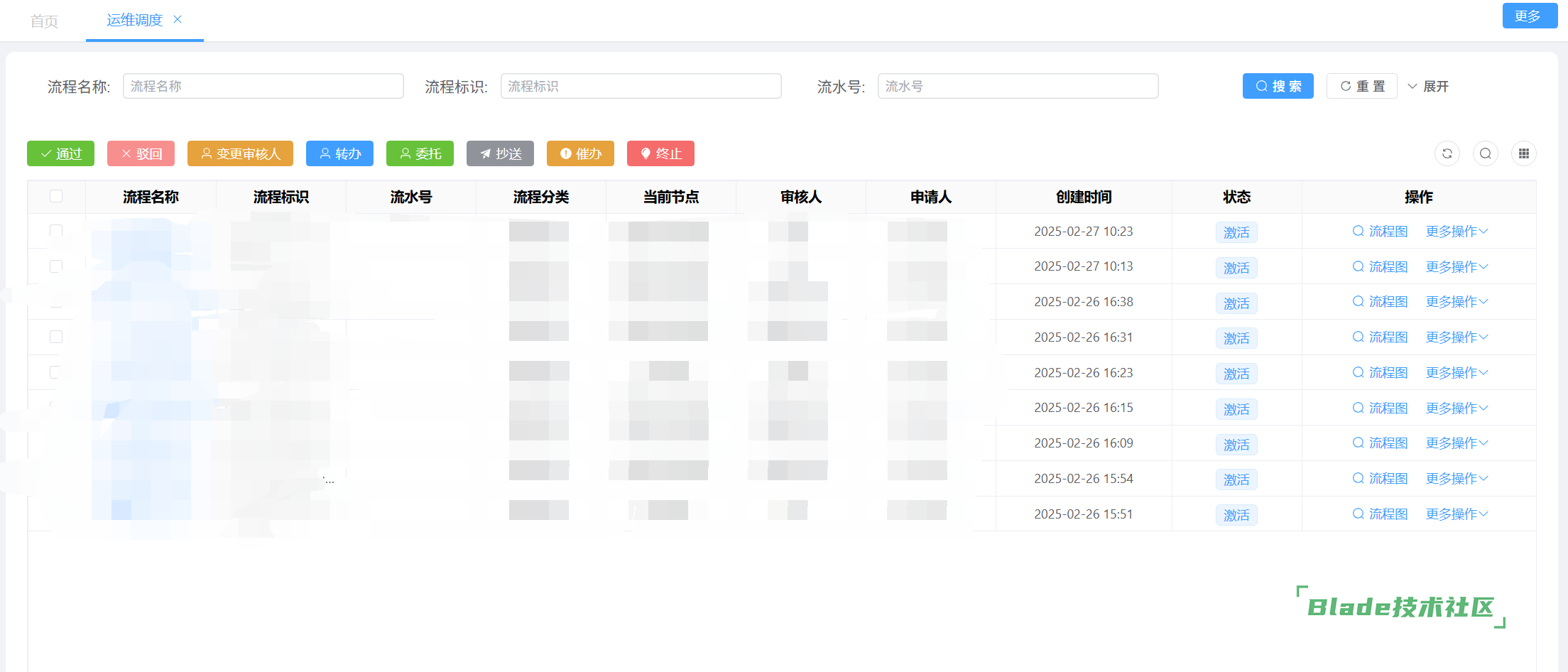Check the row created 2025-02-27 10:13
1568x672 pixels.
click(x=56, y=266)
